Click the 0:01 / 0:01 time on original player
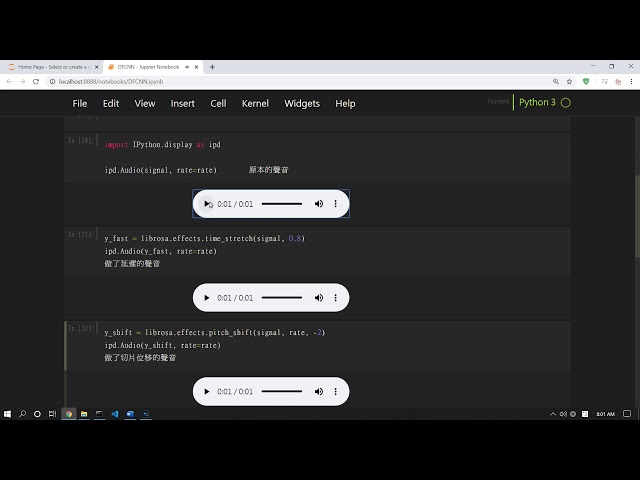The image size is (640, 480). tap(235, 204)
